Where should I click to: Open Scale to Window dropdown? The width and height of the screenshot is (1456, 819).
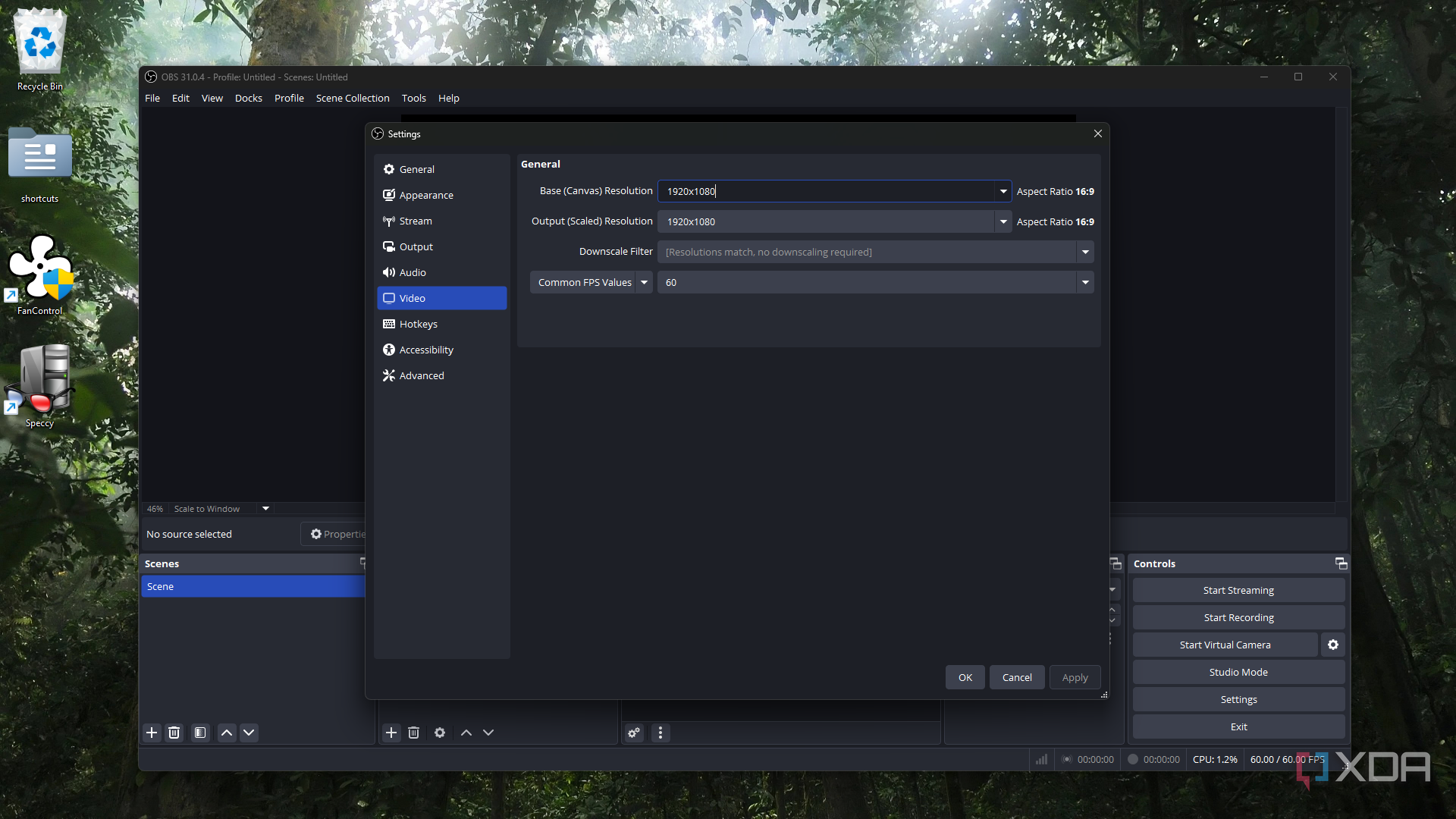coord(265,509)
